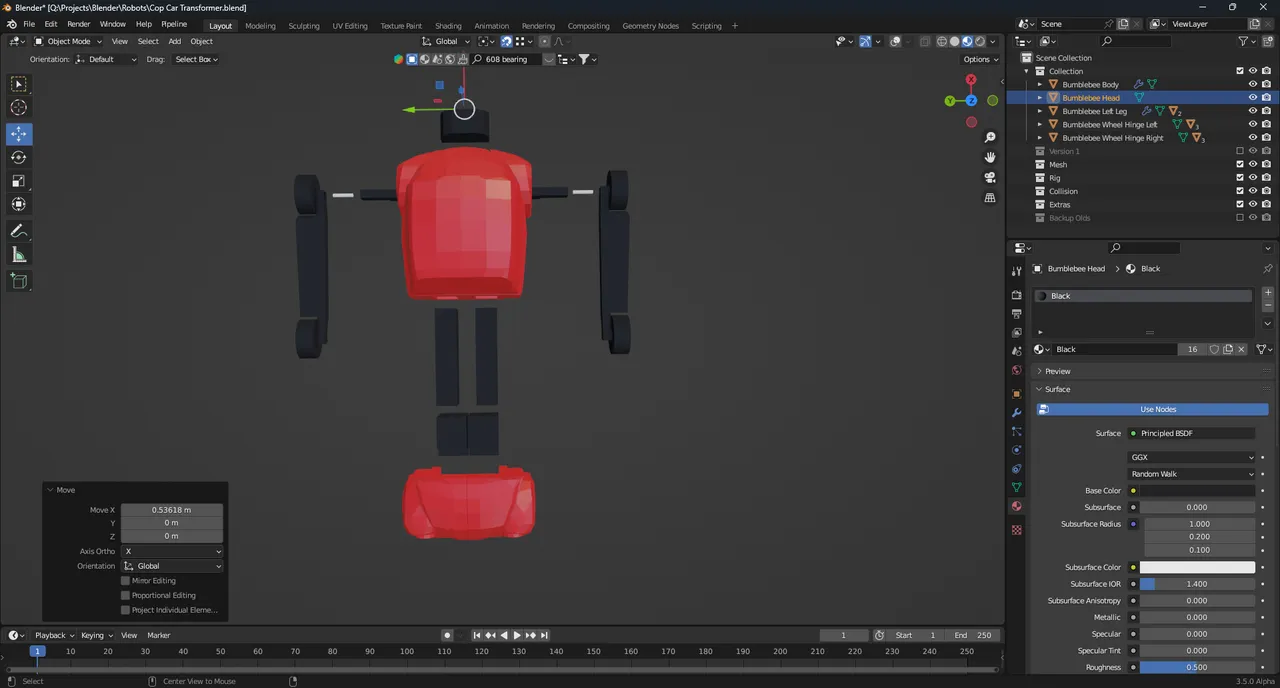Open the Output properties tab icon
Image resolution: width=1280 pixels, height=688 pixels.
point(1017,314)
